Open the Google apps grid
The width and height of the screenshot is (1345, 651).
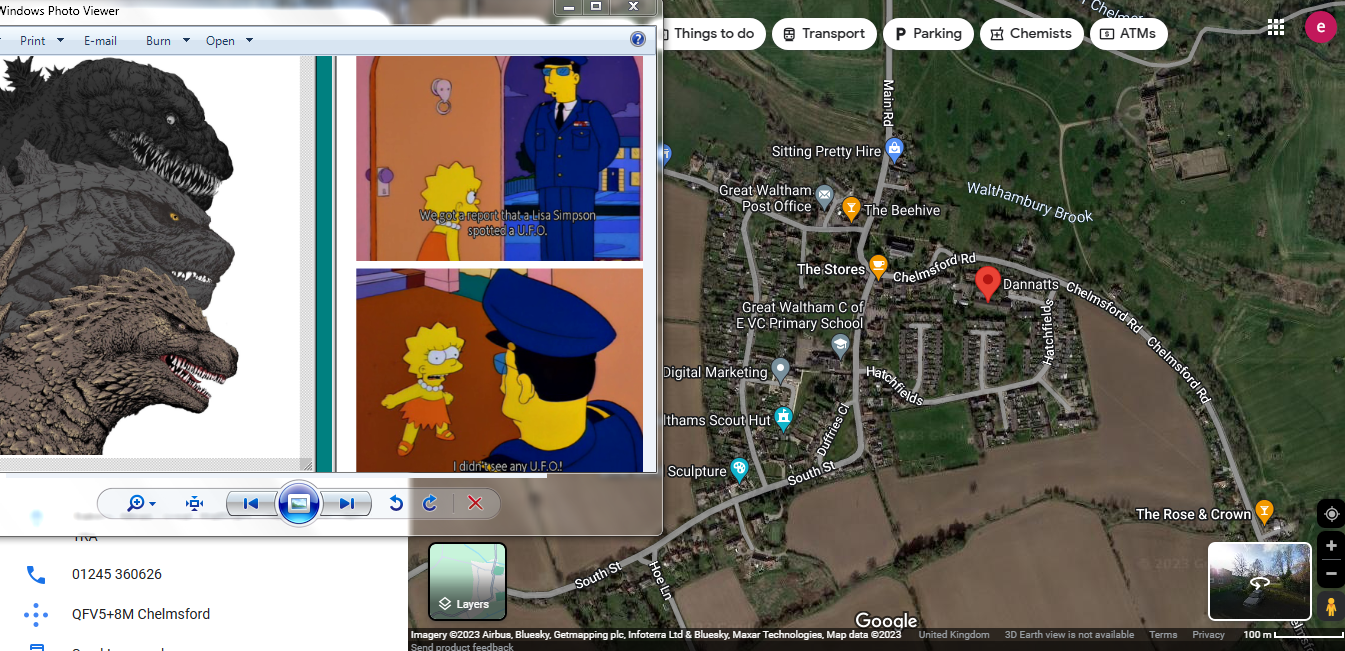point(1275,28)
